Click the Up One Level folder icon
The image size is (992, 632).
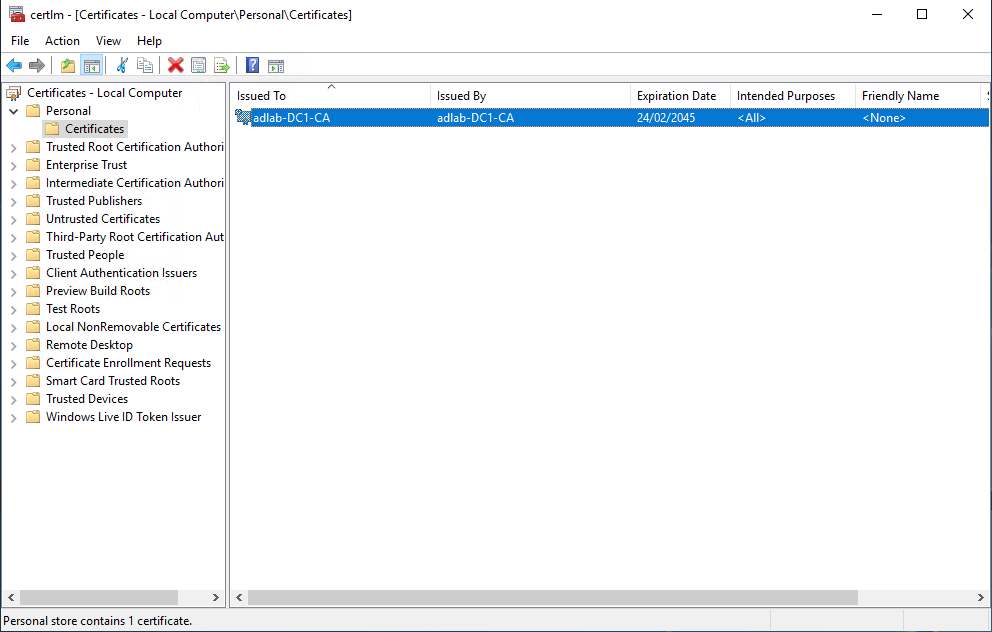tap(66, 65)
